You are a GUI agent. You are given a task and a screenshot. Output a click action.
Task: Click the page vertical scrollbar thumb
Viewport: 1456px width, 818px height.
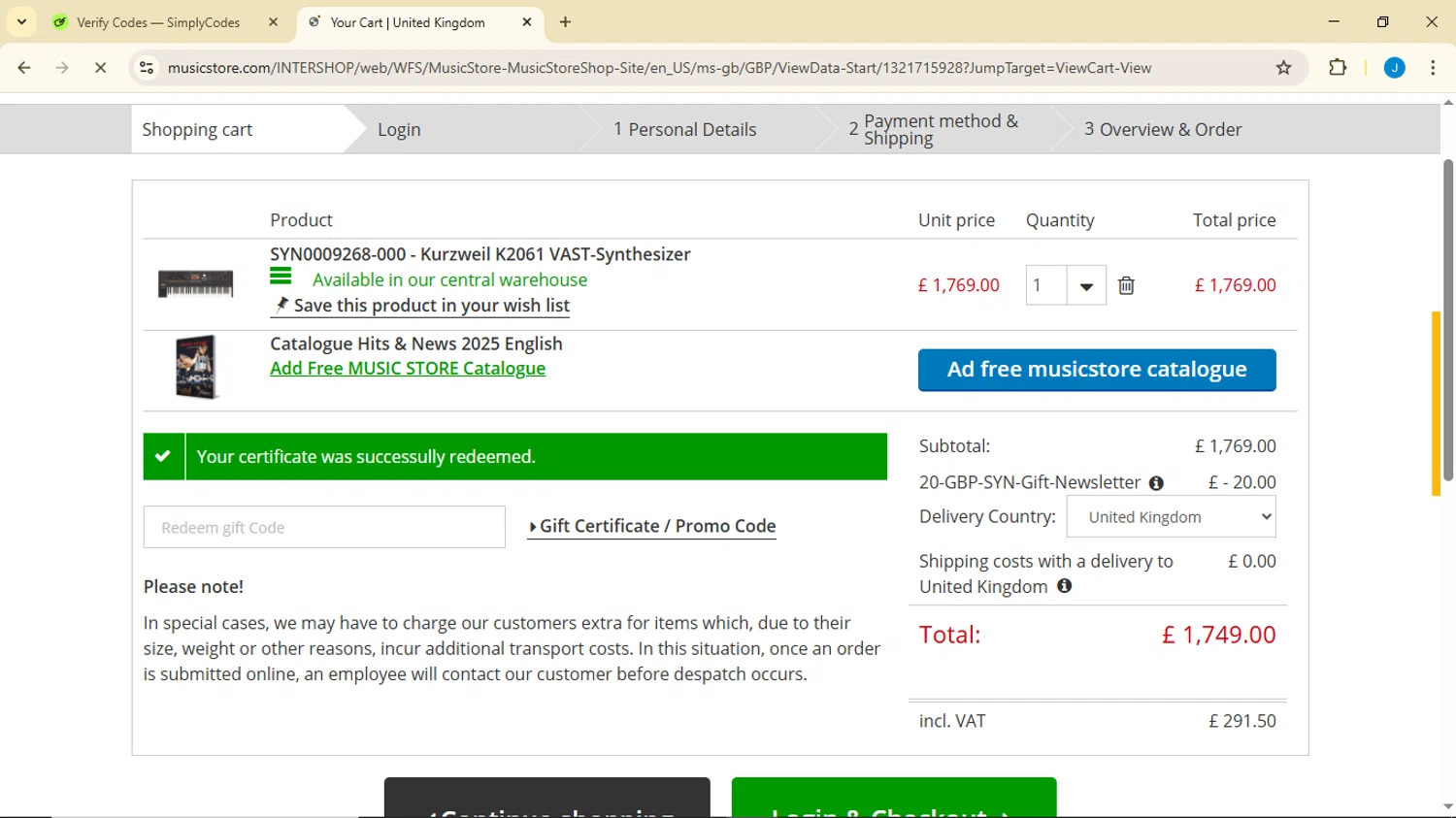pyautogui.click(x=1448, y=320)
